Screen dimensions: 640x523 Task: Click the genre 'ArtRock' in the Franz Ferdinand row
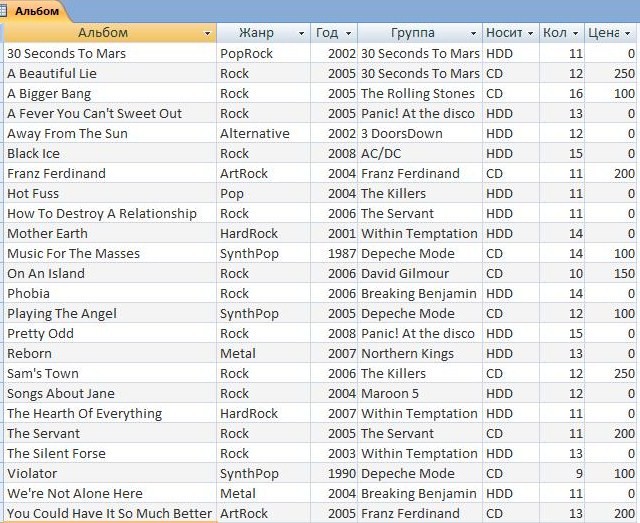pos(264,174)
